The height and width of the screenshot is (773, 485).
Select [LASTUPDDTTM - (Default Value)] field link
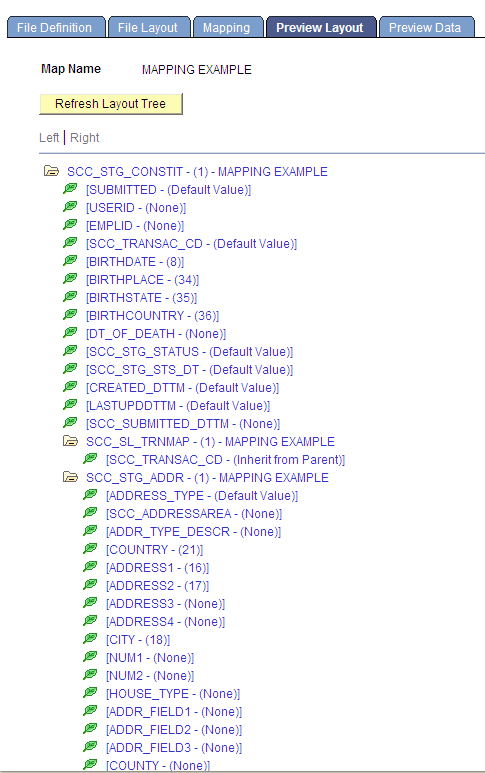tap(178, 406)
